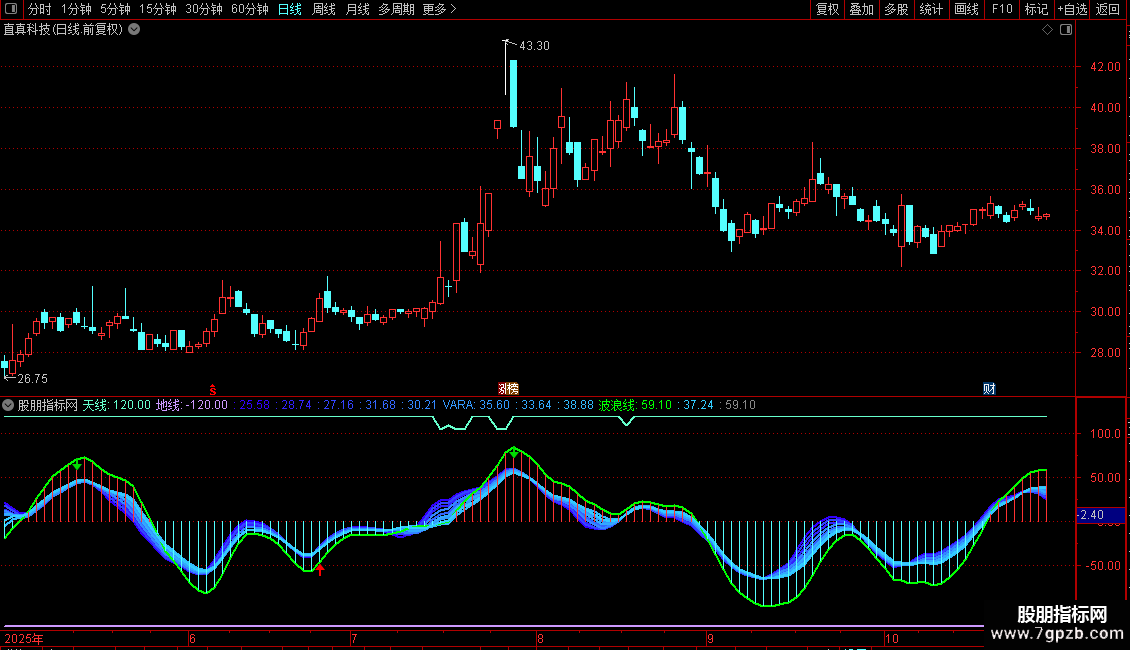Click red up arrow at indicator trough
Image resolution: width=1130 pixels, height=650 pixels.
320,570
